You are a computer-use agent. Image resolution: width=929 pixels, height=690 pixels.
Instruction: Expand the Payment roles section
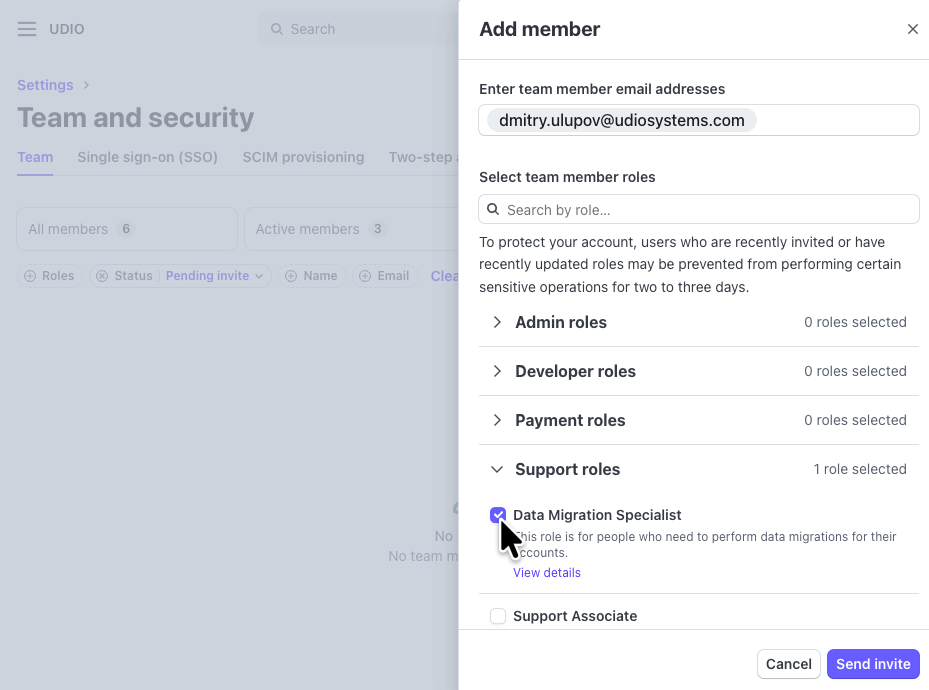497,420
